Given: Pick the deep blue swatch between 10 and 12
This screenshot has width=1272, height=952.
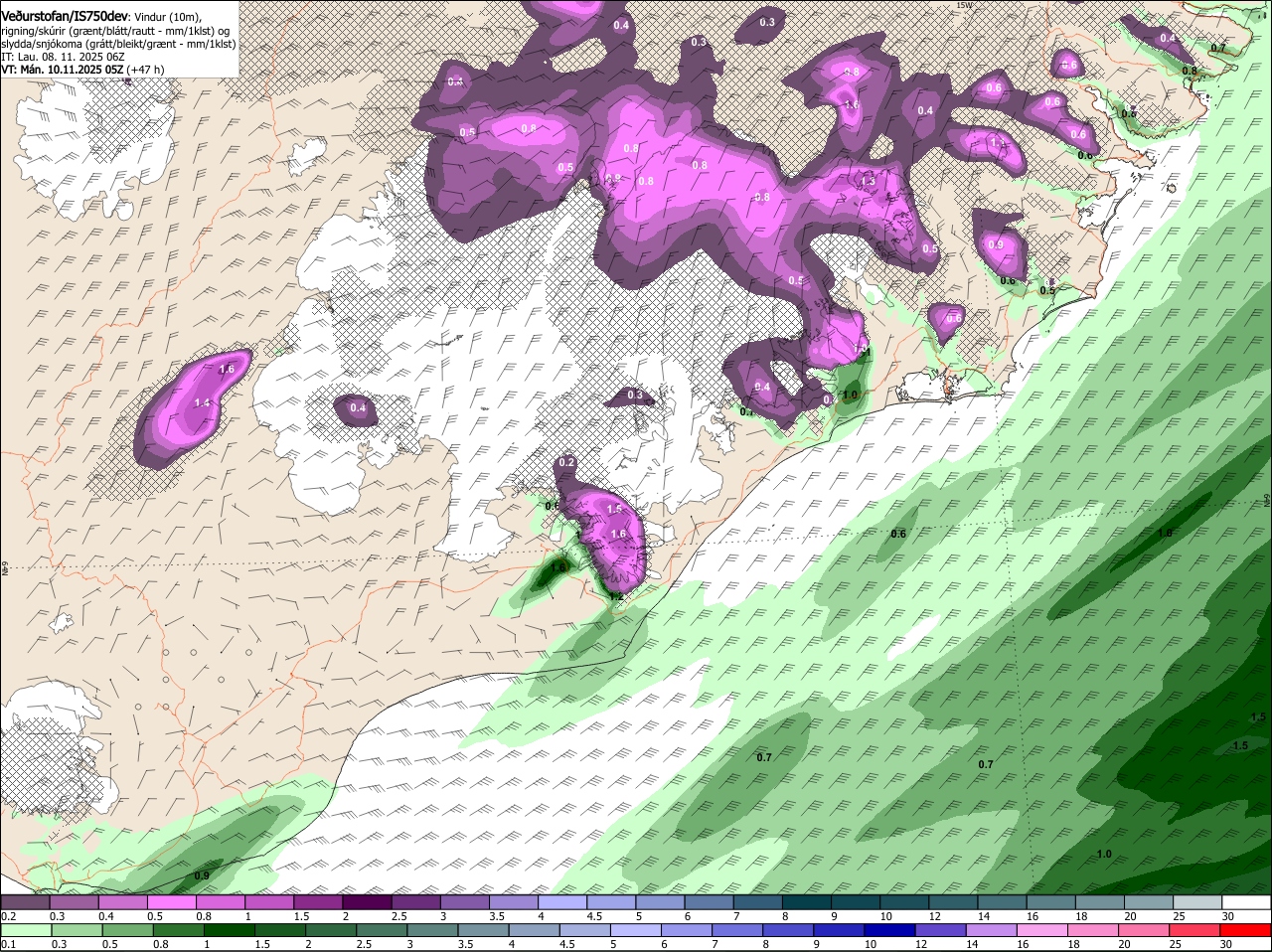Looking at the screenshot, I should tap(891, 931).
